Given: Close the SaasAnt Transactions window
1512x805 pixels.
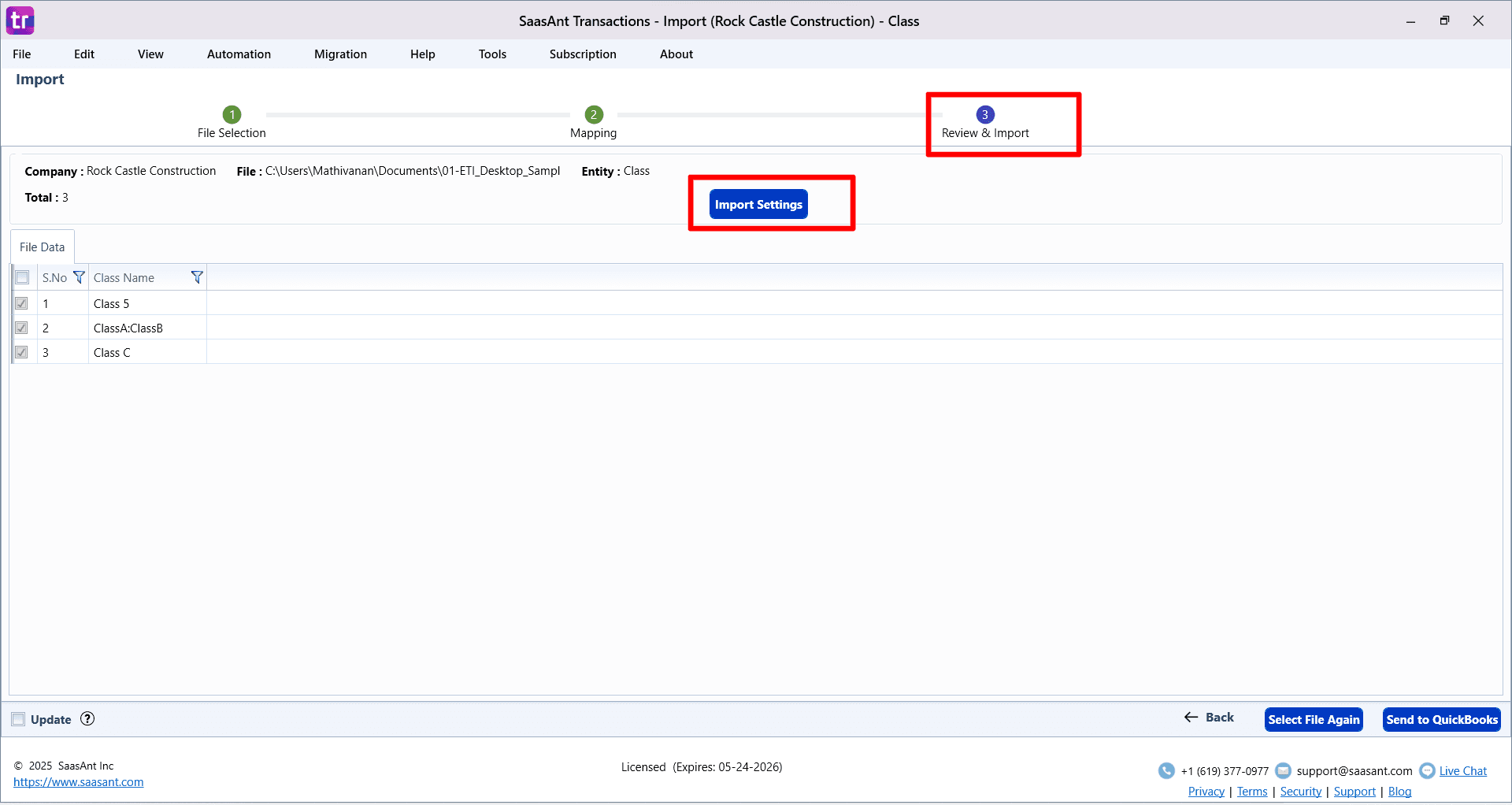Looking at the screenshot, I should 1478,21.
